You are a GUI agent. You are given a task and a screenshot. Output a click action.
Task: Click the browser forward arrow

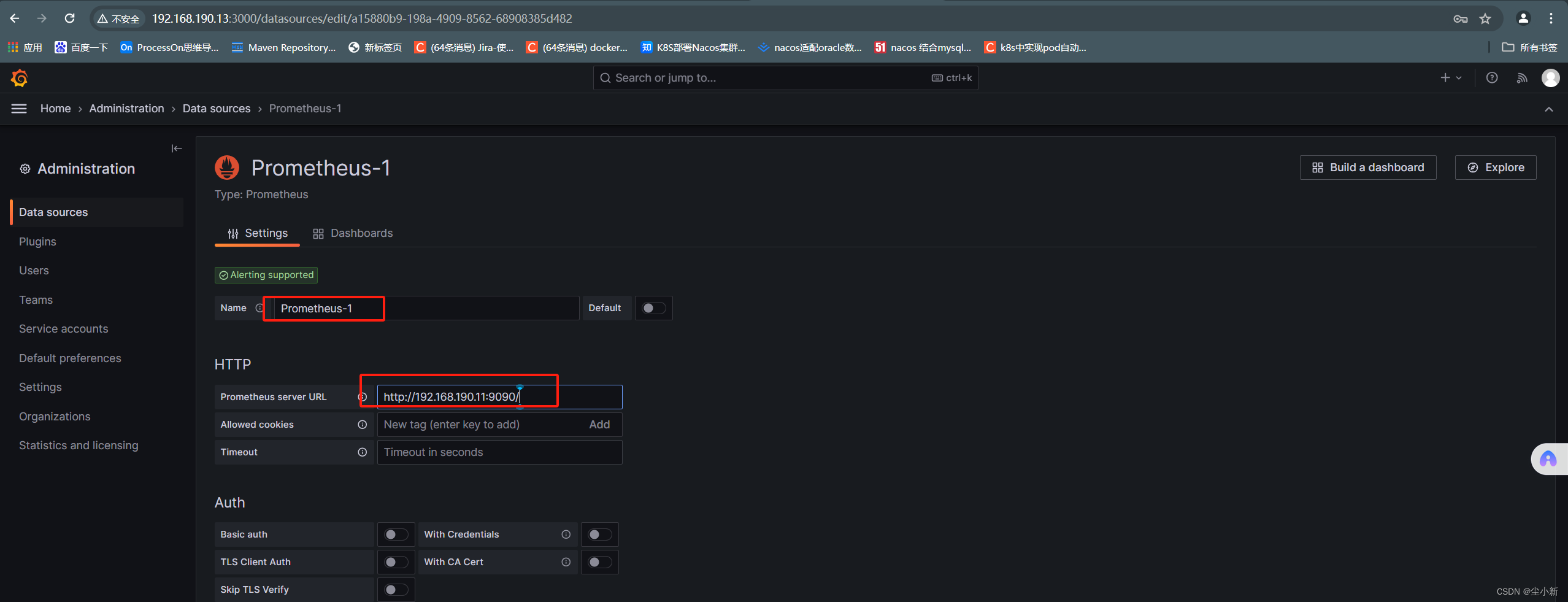point(42,18)
